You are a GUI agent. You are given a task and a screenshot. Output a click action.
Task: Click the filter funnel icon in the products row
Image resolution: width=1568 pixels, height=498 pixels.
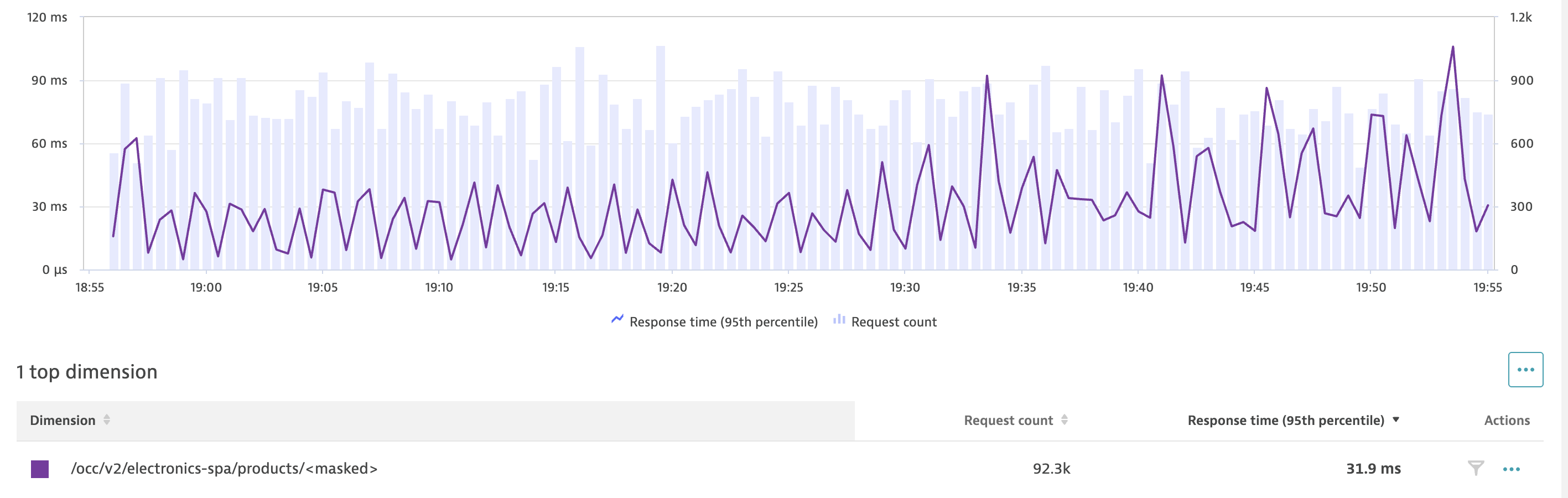coord(1476,468)
